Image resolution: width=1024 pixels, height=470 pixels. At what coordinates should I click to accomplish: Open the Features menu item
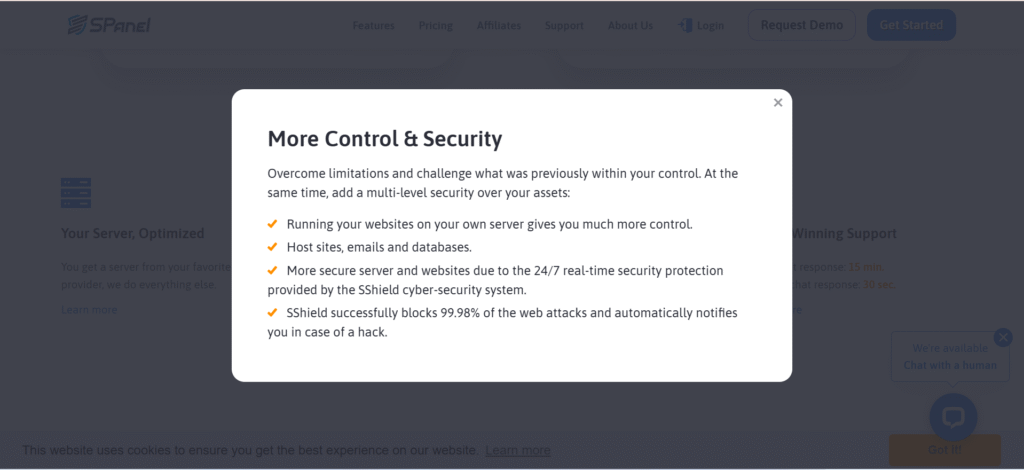pos(373,26)
